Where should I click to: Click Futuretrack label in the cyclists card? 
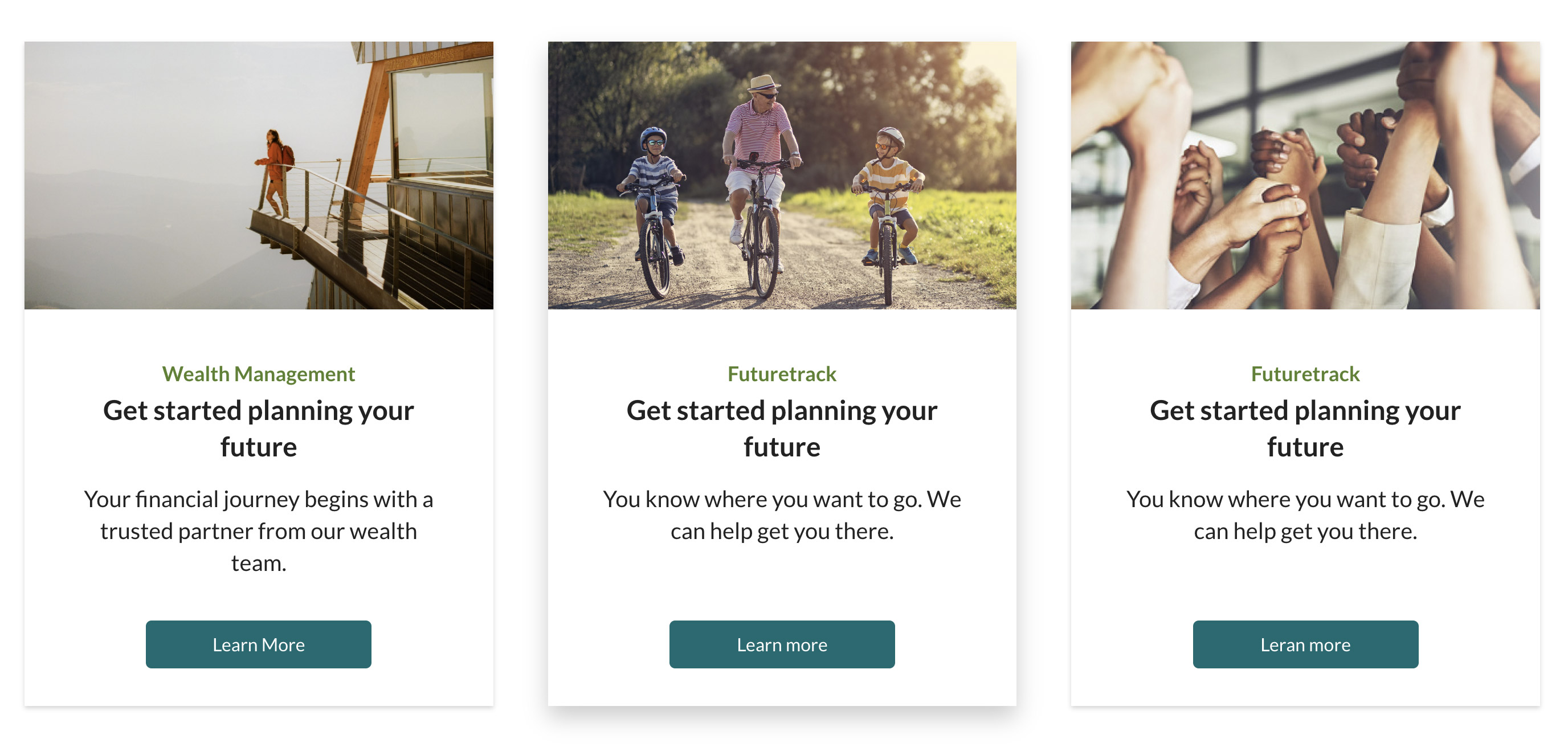point(782,374)
